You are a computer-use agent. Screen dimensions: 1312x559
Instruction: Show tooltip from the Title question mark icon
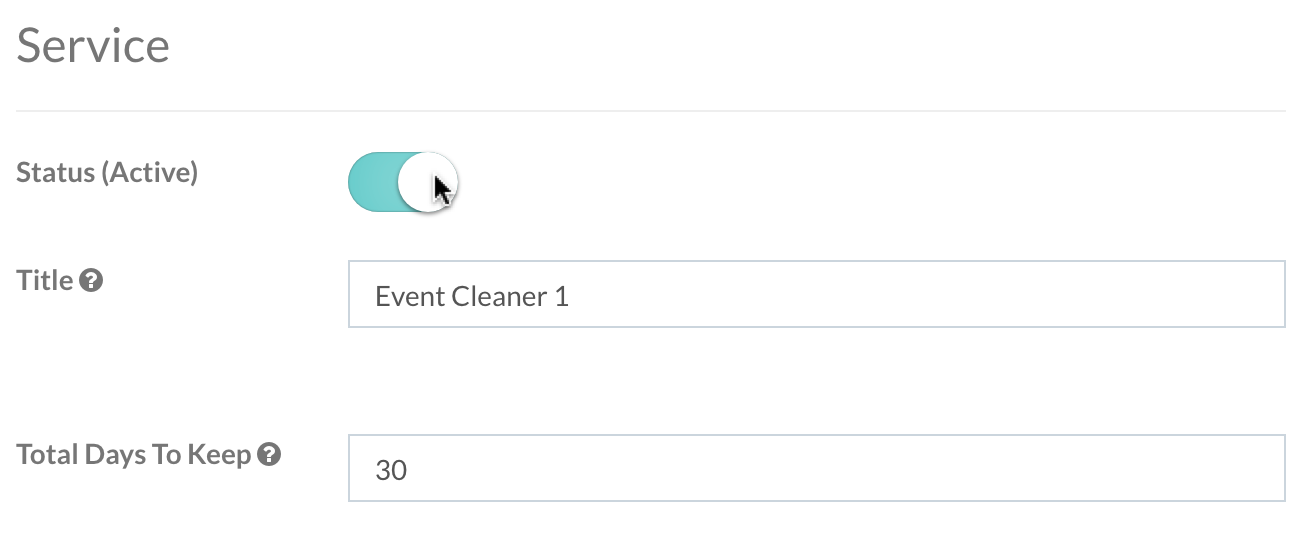(x=91, y=281)
